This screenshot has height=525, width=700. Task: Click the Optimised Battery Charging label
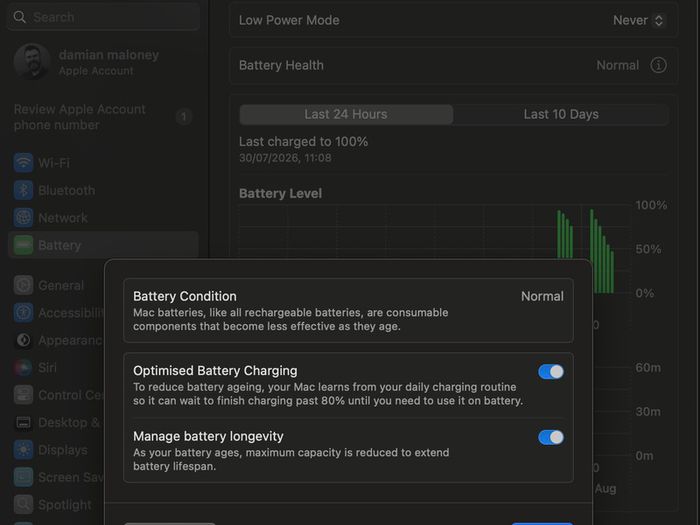pyautogui.click(x=215, y=371)
